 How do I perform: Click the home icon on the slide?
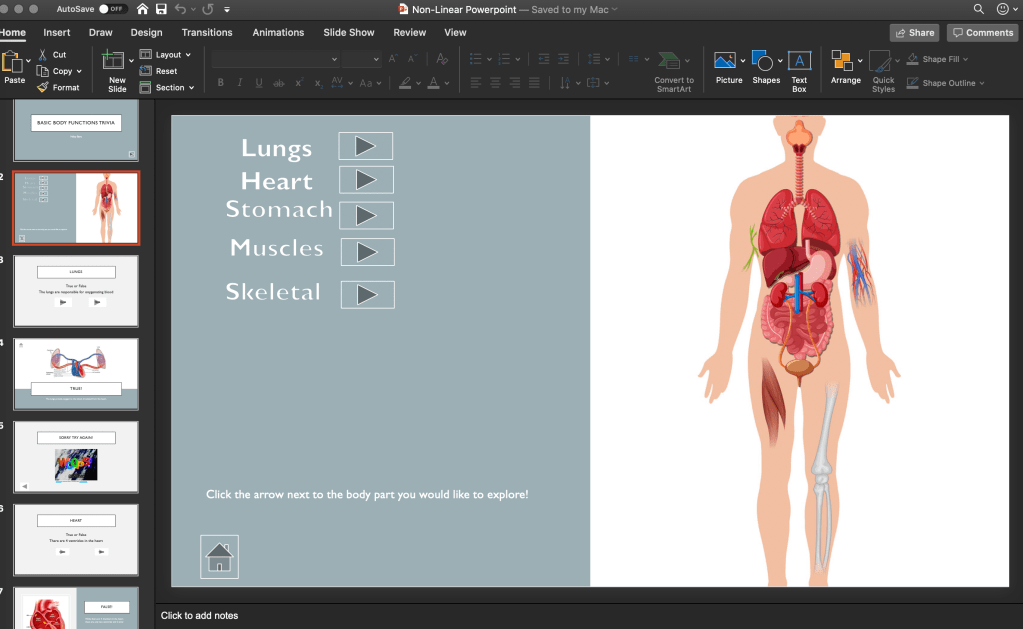[220, 557]
